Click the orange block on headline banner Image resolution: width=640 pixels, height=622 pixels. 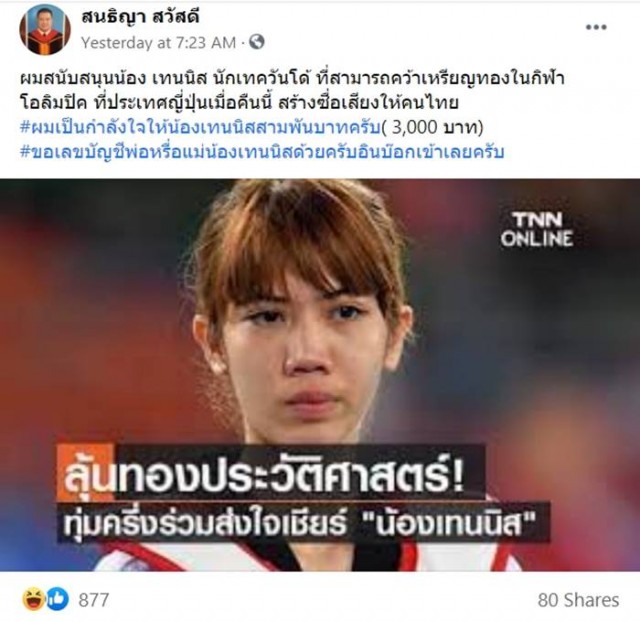[85, 472]
